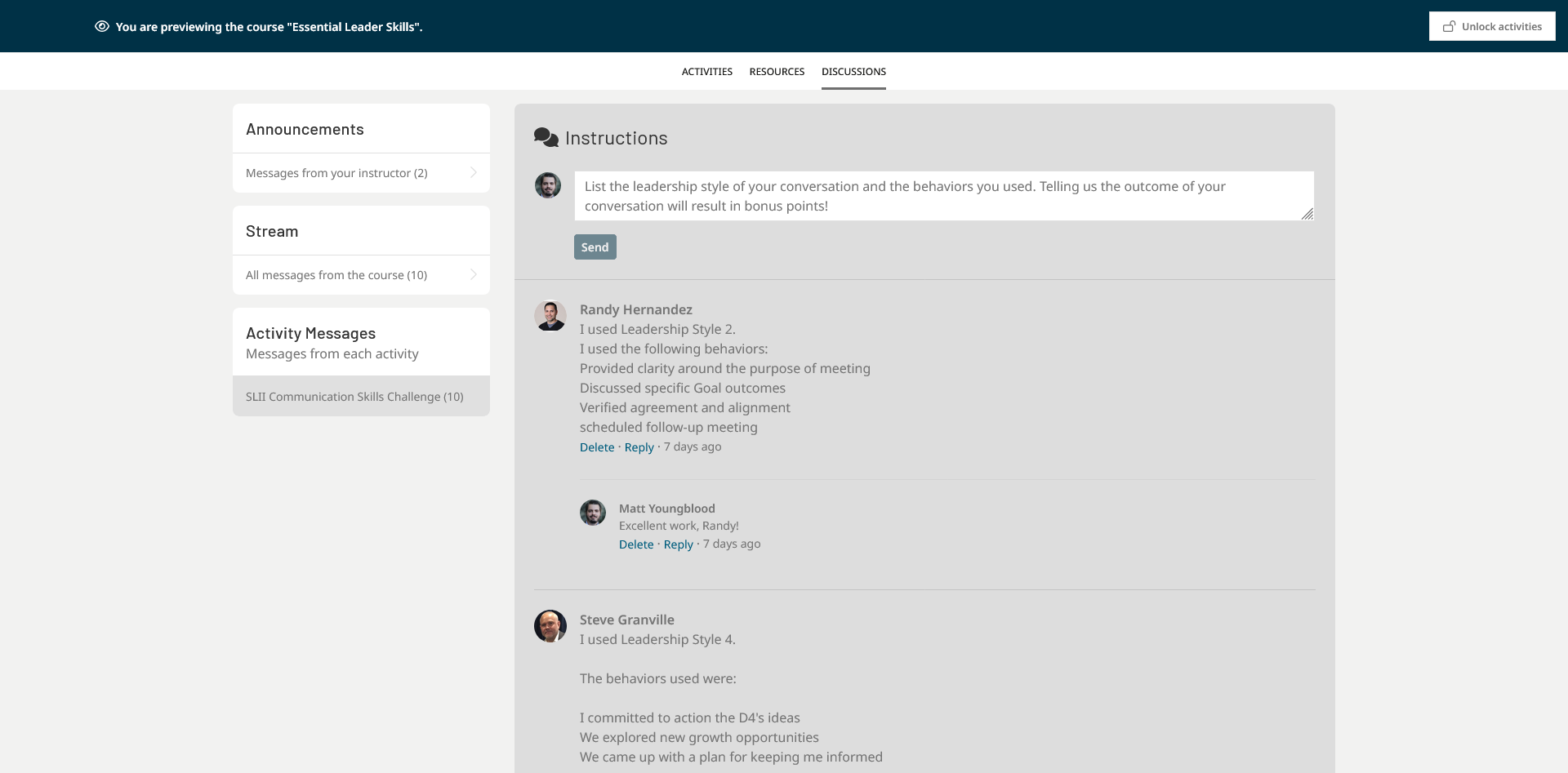Click the Instructions heading text
The width and height of the screenshot is (1568, 773).
pos(617,138)
